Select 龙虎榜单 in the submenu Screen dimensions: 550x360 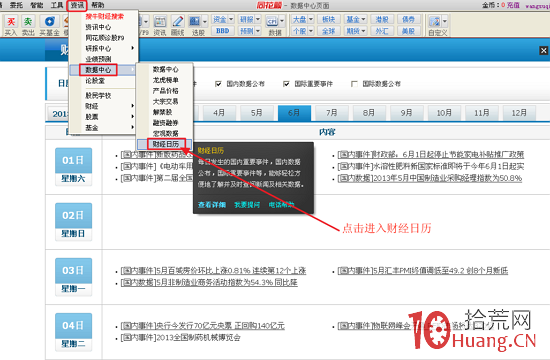point(165,80)
